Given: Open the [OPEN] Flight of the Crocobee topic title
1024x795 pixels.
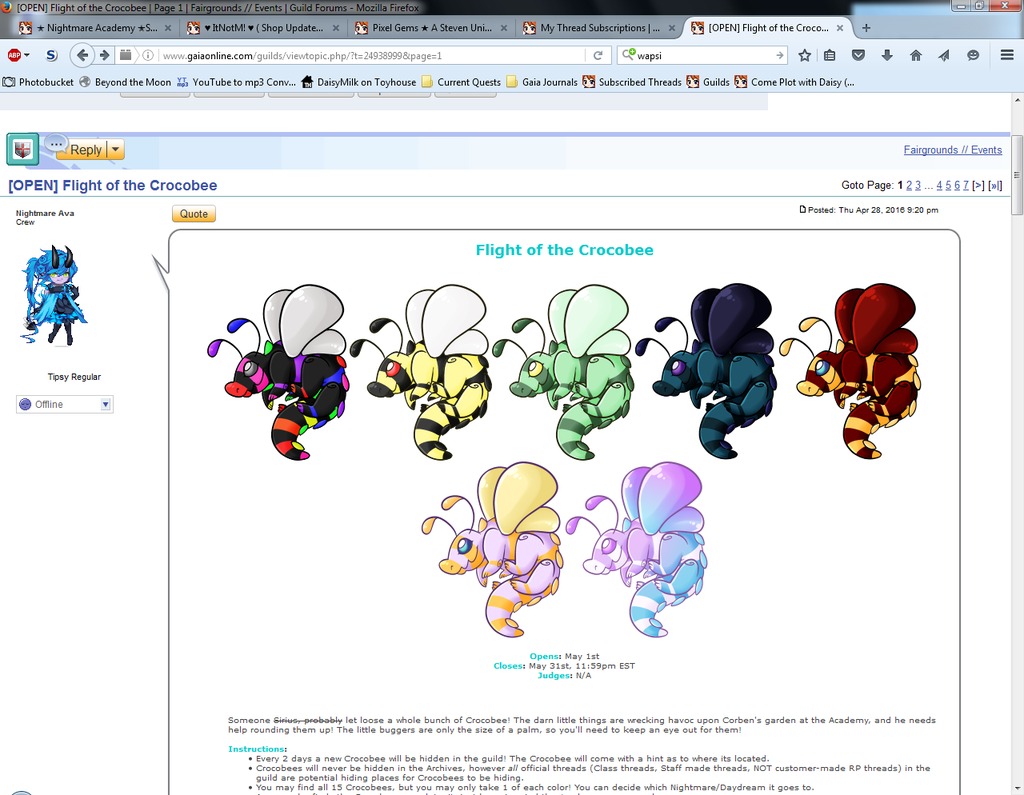Looking at the screenshot, I should pyautogui.click(x=113, y=186).
